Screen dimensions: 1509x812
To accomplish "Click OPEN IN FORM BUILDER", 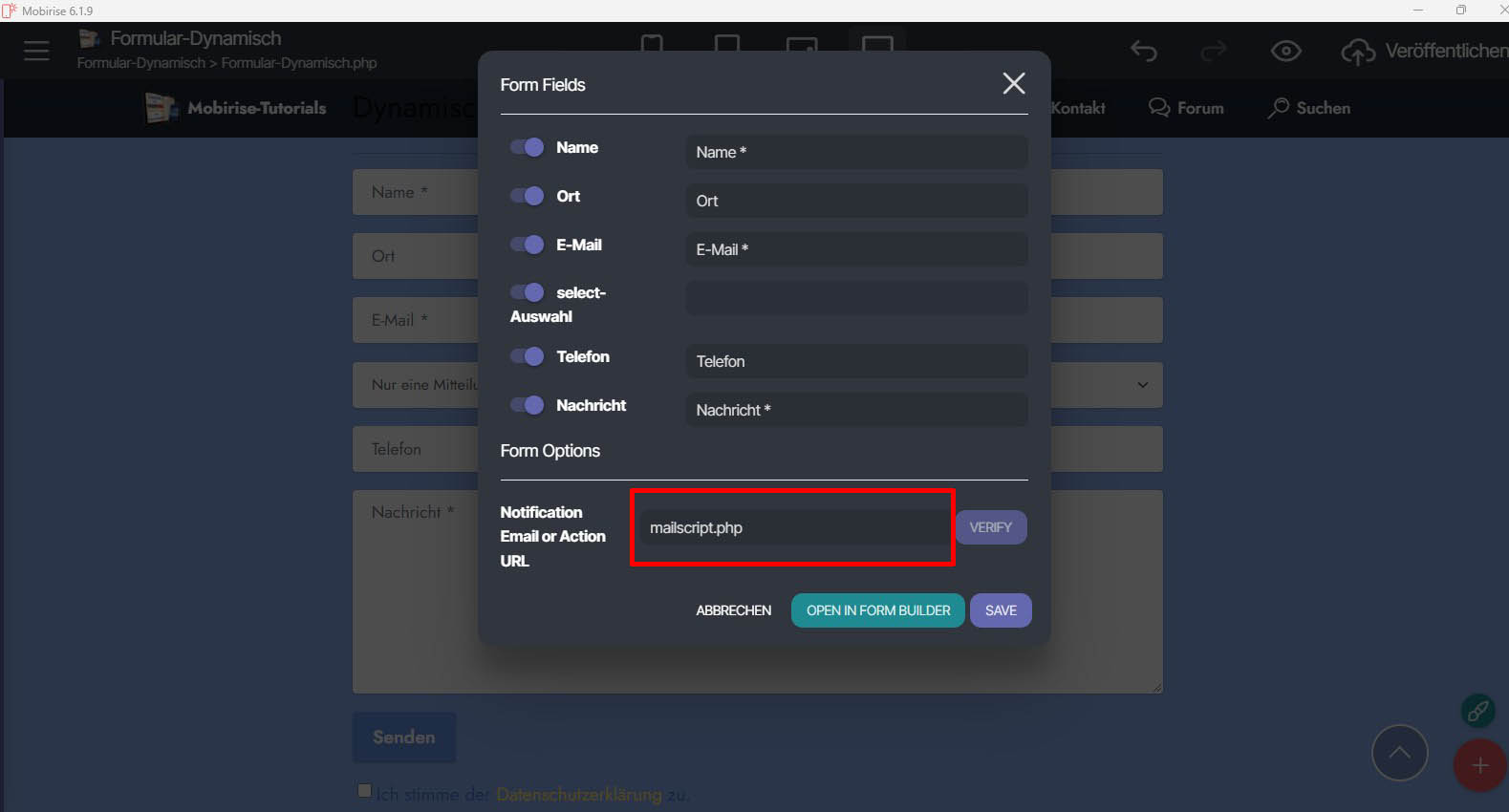I will (x=877, y=610).
